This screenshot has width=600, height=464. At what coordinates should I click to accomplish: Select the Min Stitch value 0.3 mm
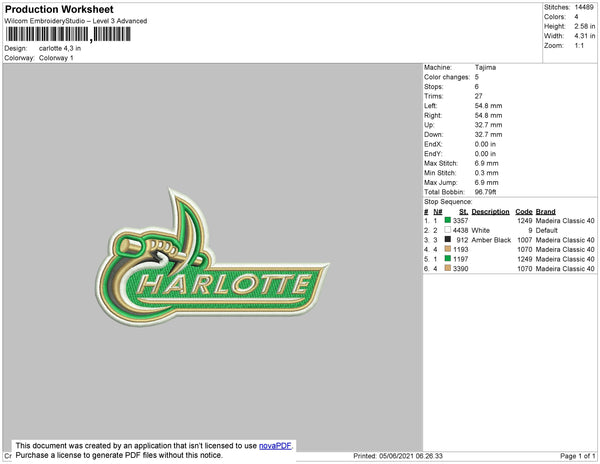[x=486, y=173]
